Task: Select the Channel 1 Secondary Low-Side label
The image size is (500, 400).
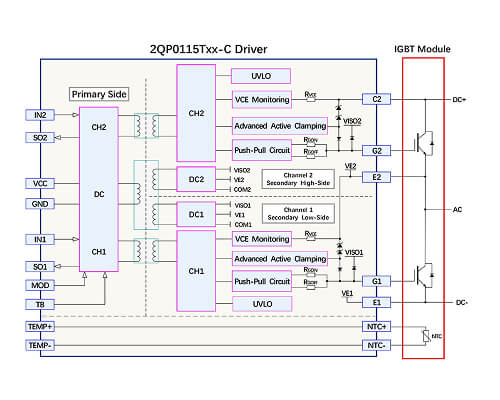Action: tap(298, 214)
